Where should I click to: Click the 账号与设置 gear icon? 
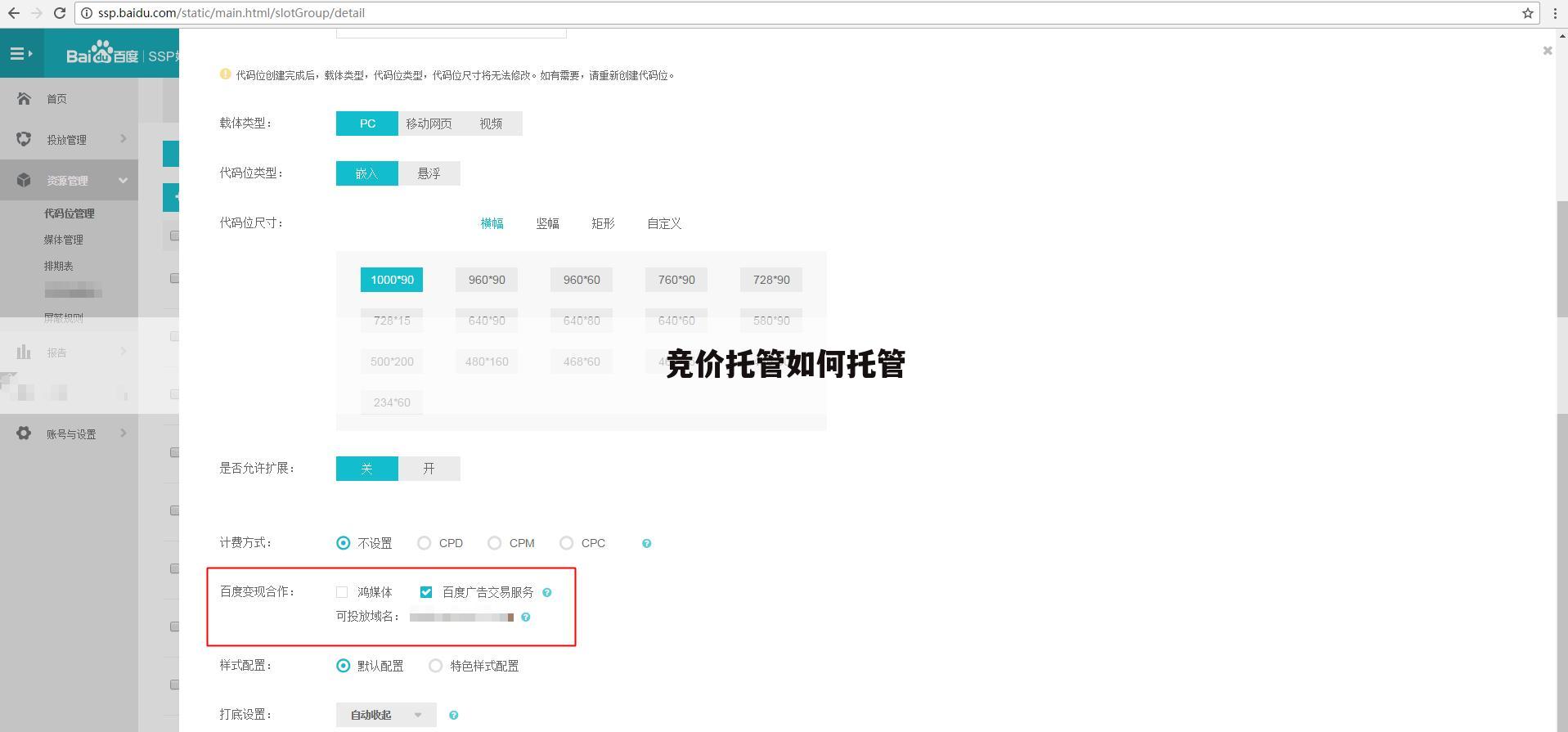(24, 433)
